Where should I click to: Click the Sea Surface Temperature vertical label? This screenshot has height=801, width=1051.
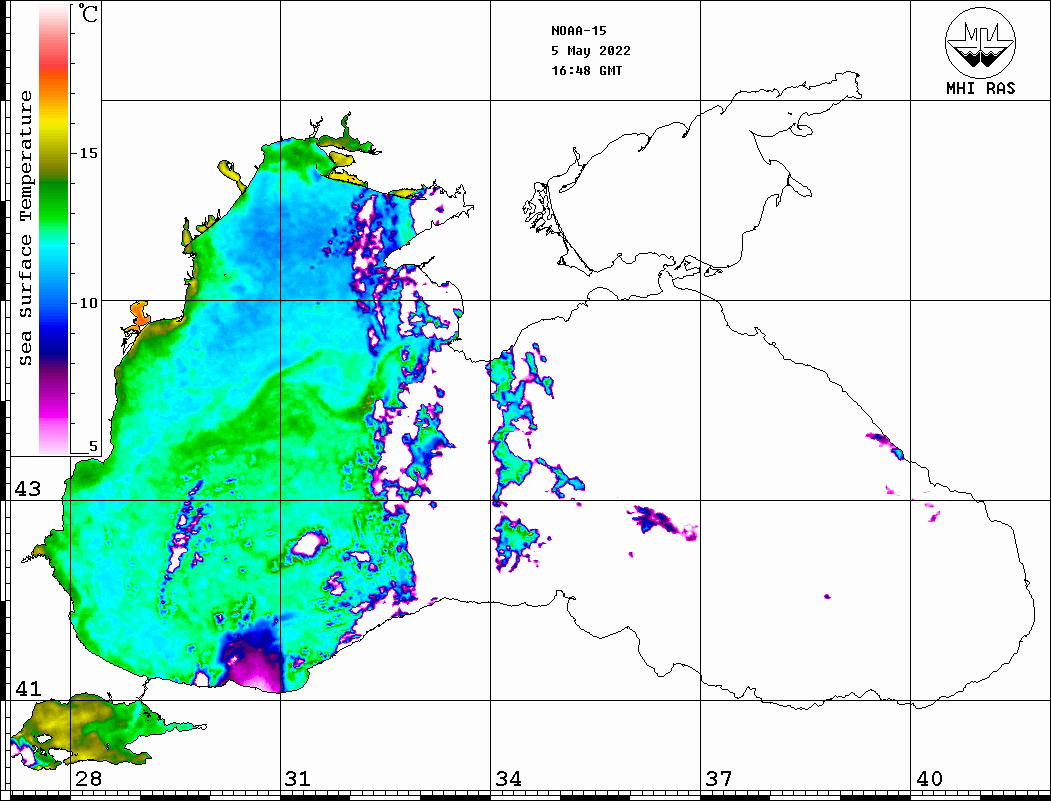[25, 228]
